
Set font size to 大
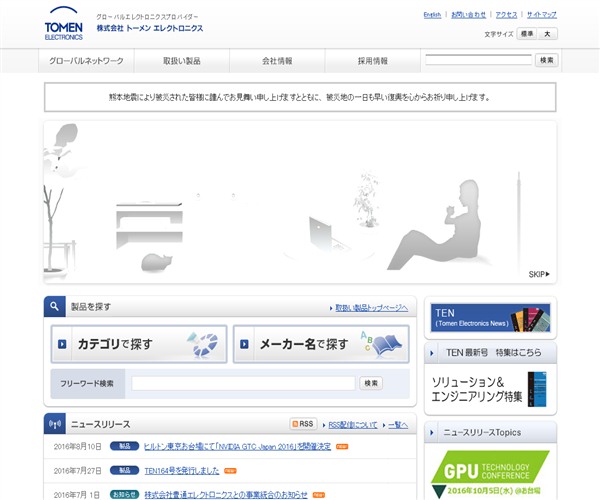[548, 34]
